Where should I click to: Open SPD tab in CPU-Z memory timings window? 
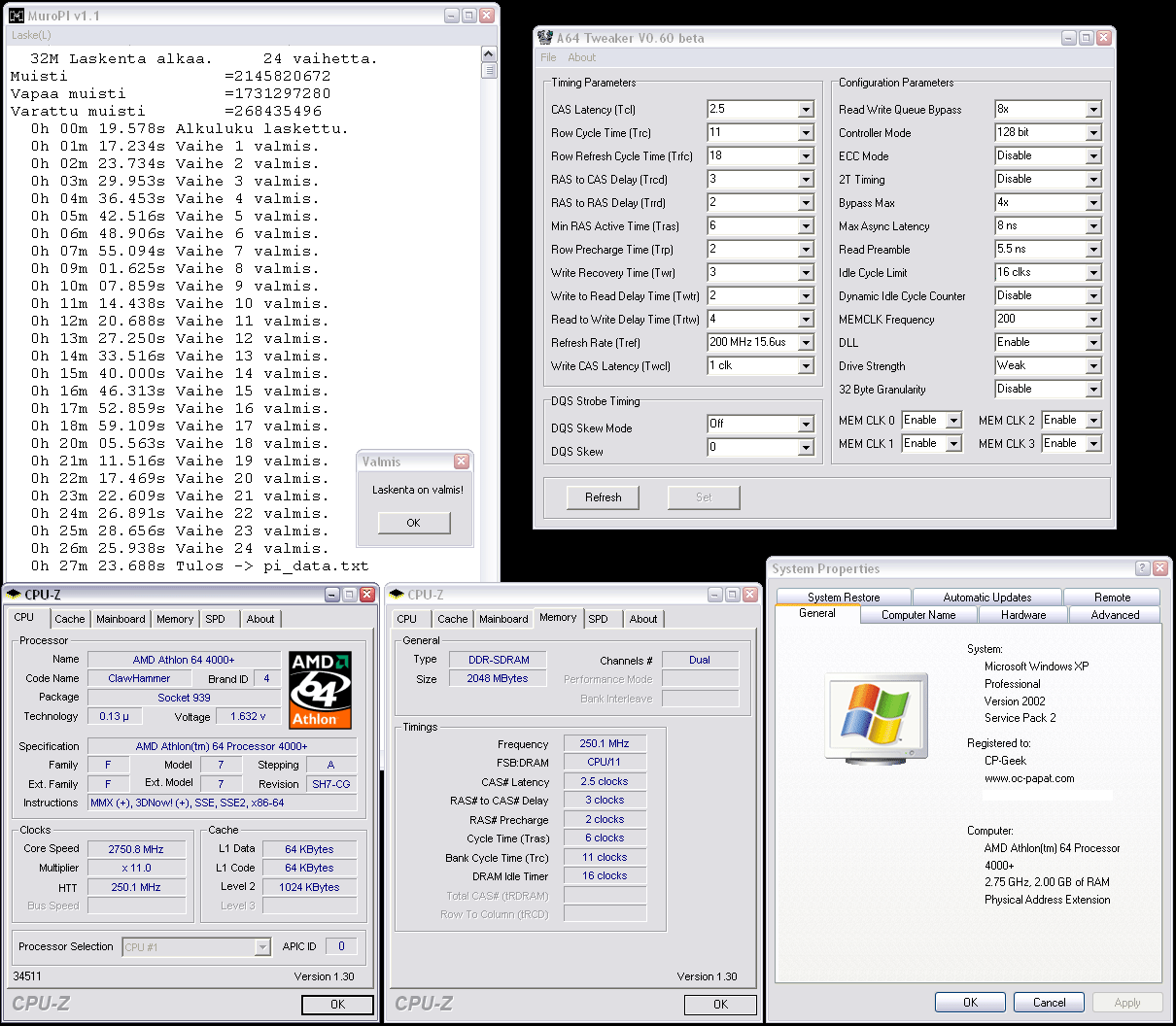(x=599, y=619)
